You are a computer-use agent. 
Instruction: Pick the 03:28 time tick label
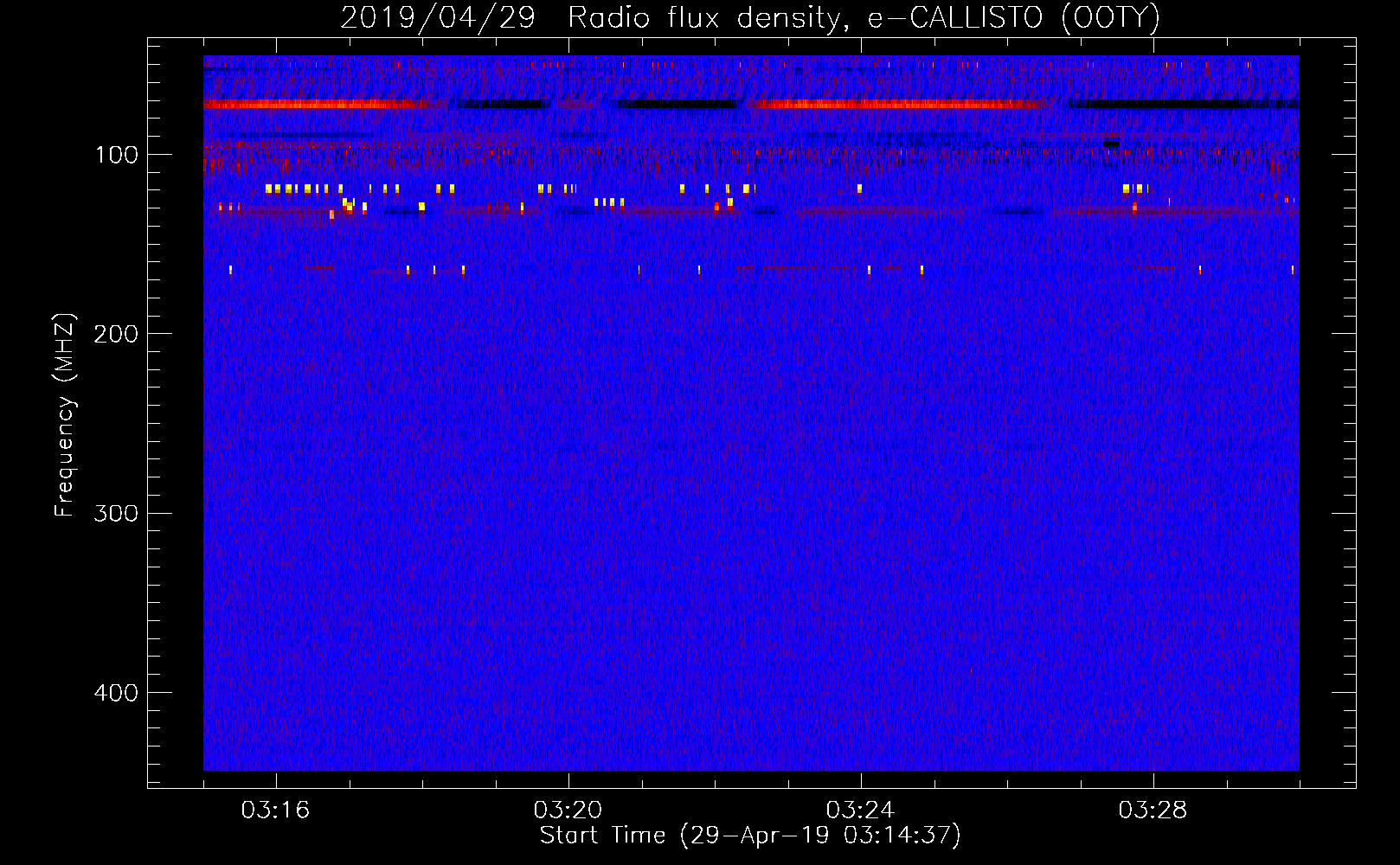(1153, 811)
